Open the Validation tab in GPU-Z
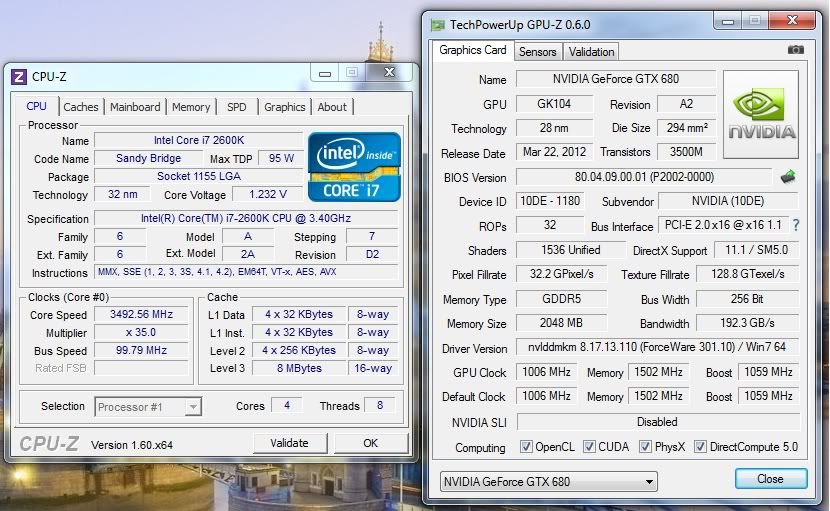 point(591,52)
